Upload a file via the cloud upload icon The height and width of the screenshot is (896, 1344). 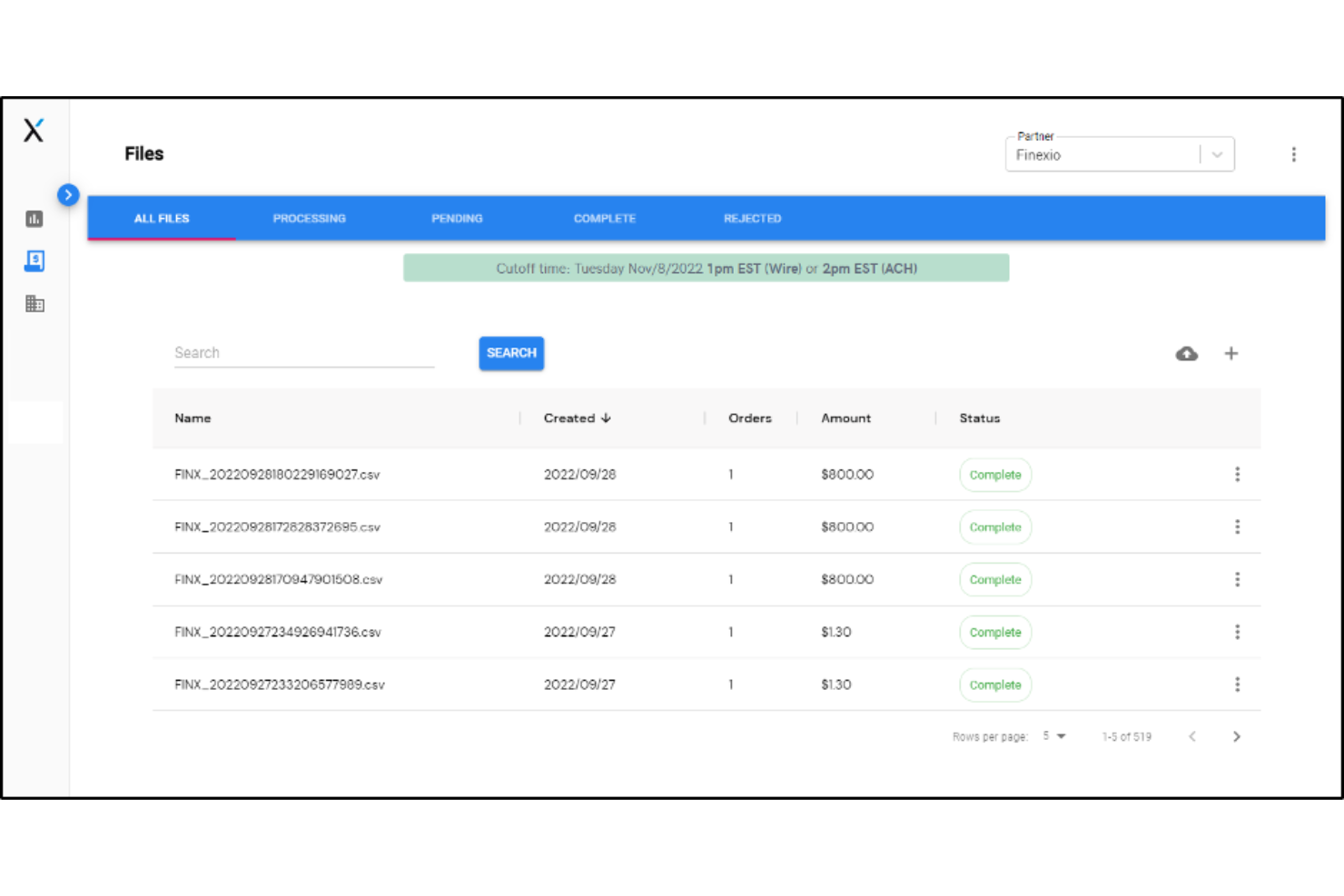[1186, 353]
